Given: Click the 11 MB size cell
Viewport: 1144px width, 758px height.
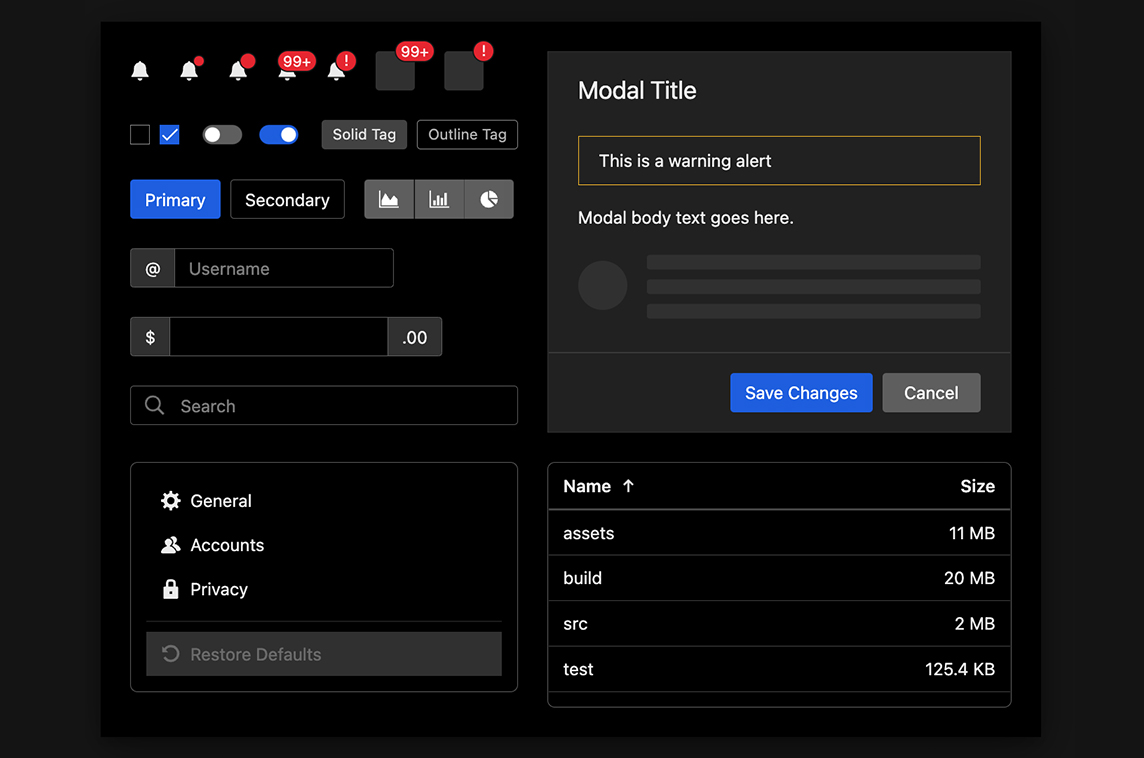Looking at the screenshot, I should point(972,533).
